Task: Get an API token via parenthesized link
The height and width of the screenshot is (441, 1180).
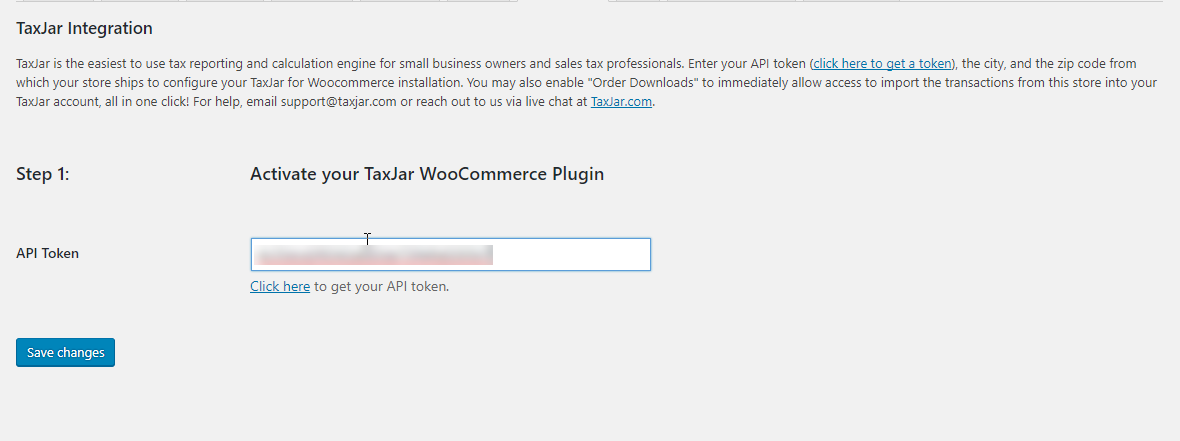Action: [x=883, y=63]
